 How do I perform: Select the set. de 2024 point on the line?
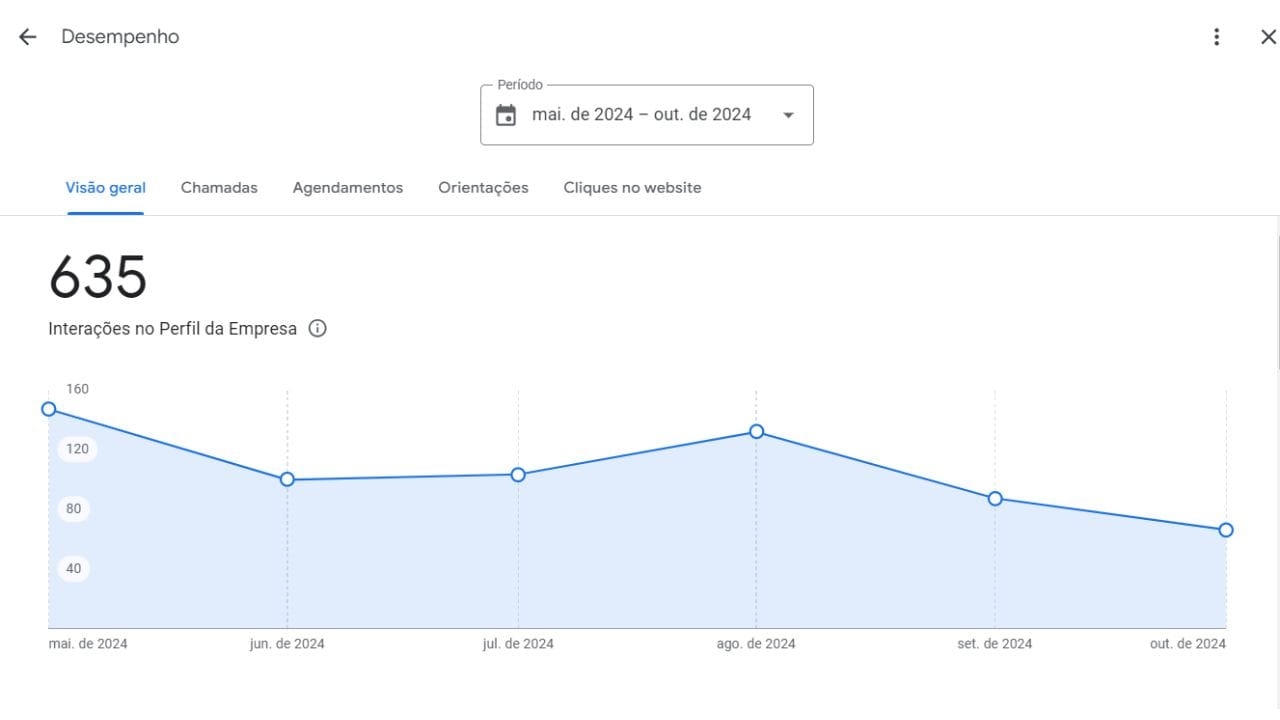tap(995, 498)
